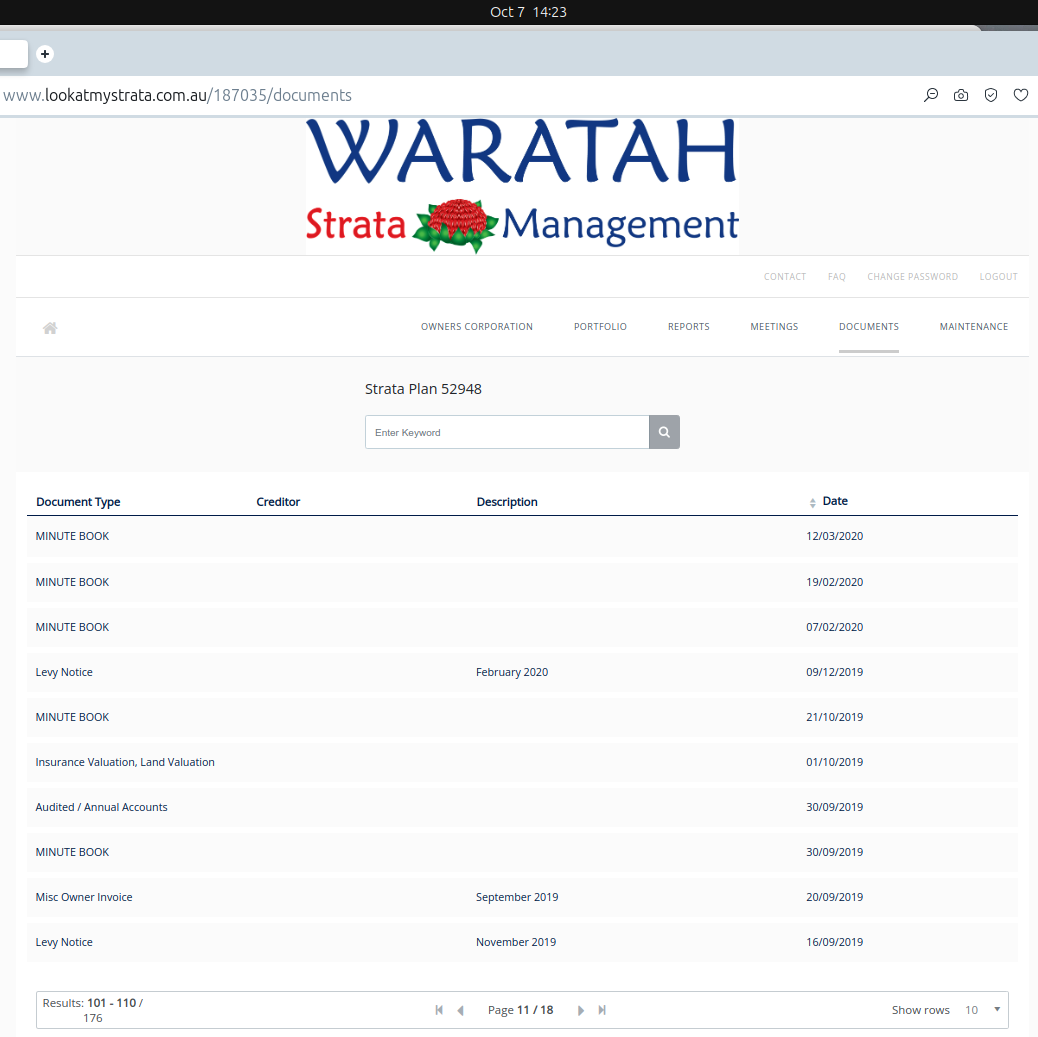Jump to first page of results
The width and height of the screenshot is (1038, 1037).
[438, 1009]
